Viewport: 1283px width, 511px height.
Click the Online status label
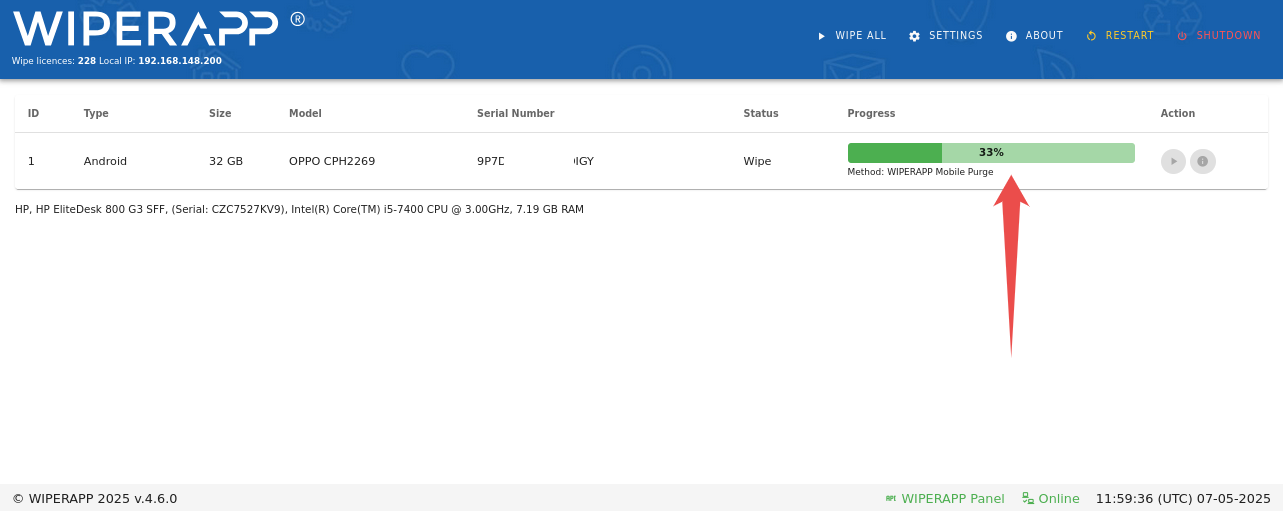[x=1059, y=498]
